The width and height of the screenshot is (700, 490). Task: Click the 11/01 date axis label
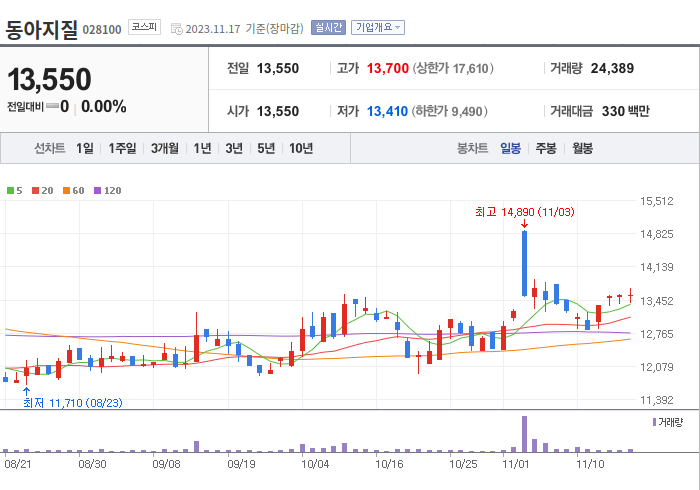516,464
